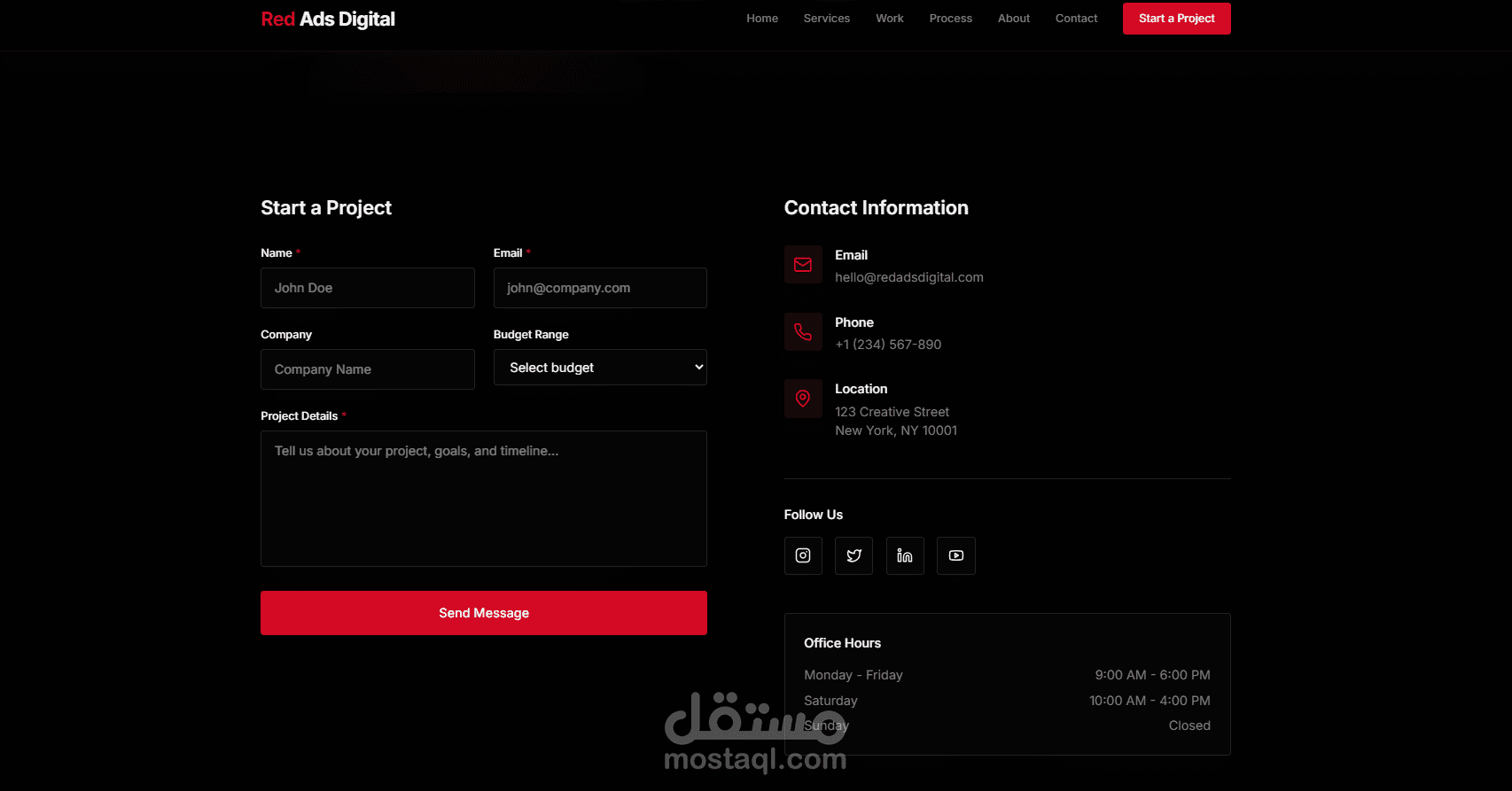The image size is (1512, 791).
Task: Click the Red Ads Digital logo
Action: pyautogui.click(x=328, y=19)
